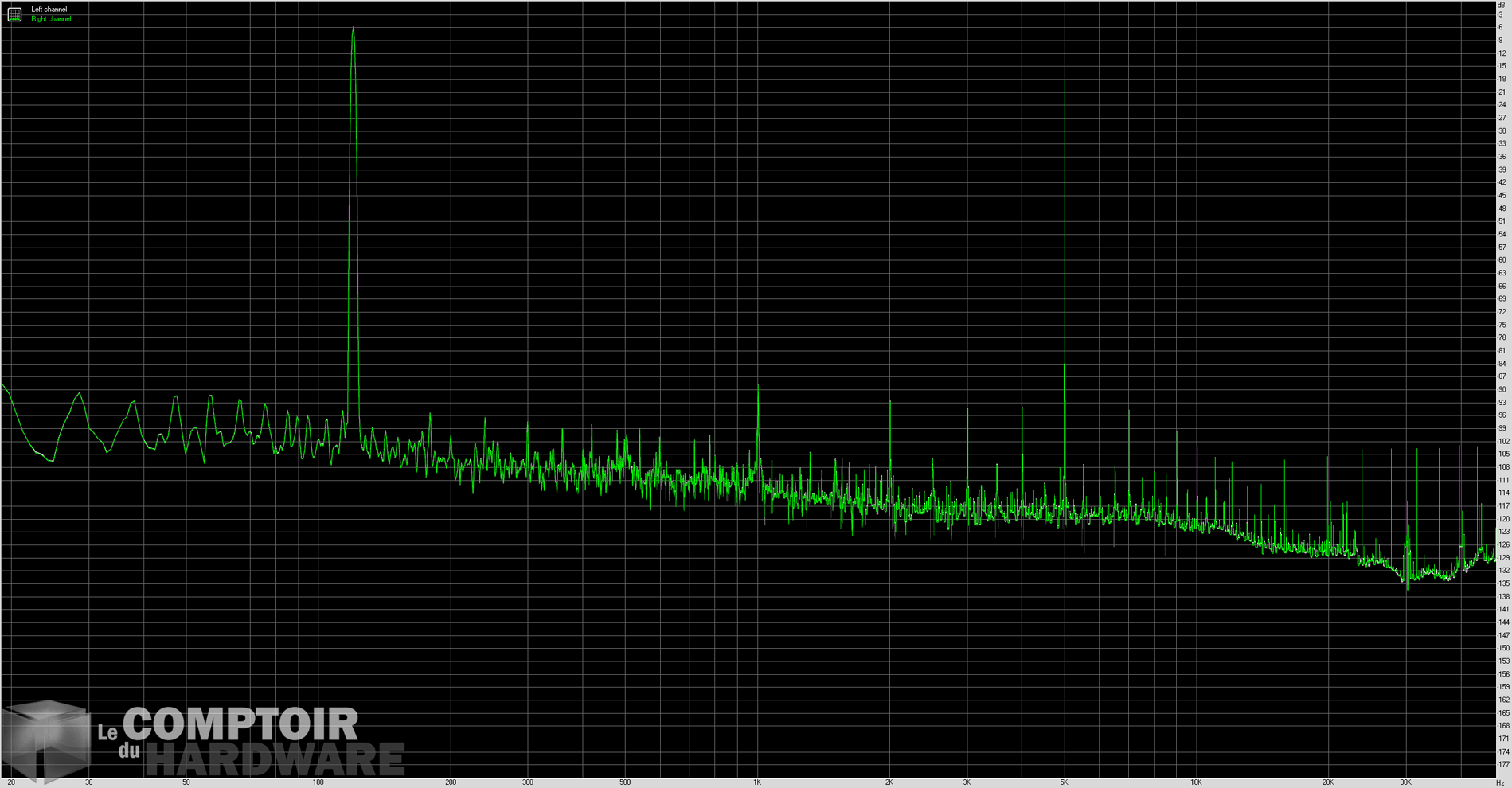Select the Left channel legend label

pos(49,10)
